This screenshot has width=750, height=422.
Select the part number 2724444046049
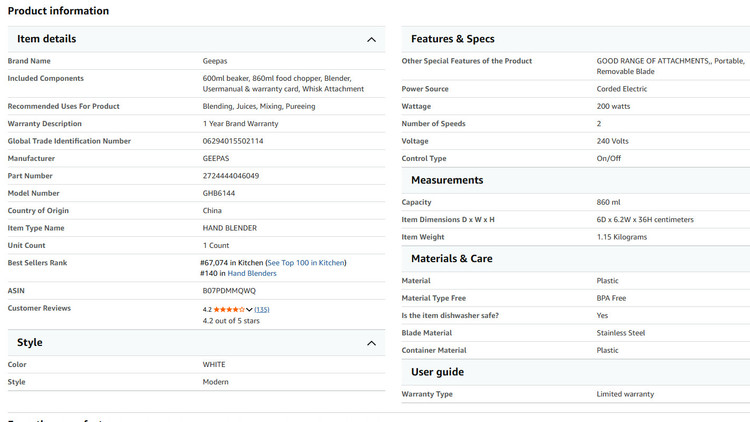click(x=231, y=176)
